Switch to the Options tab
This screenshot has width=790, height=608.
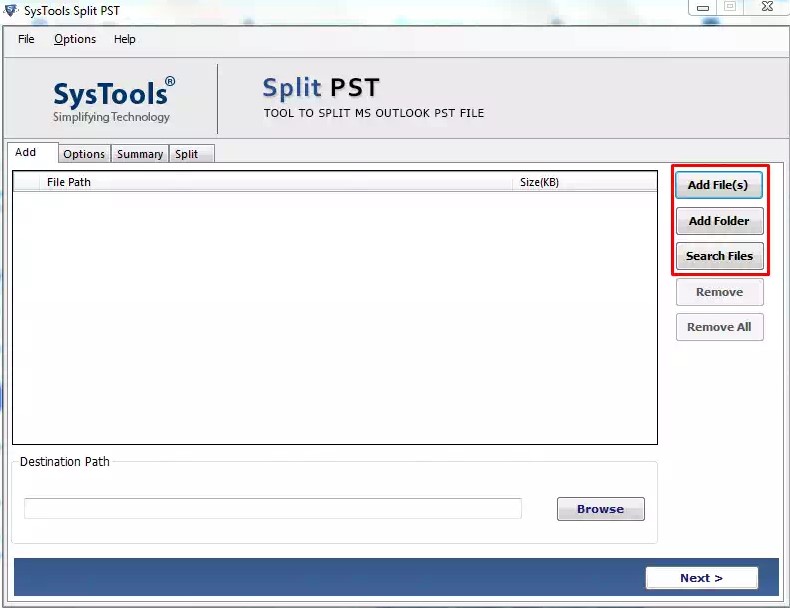pyautogui.click(x=84, y=154)
